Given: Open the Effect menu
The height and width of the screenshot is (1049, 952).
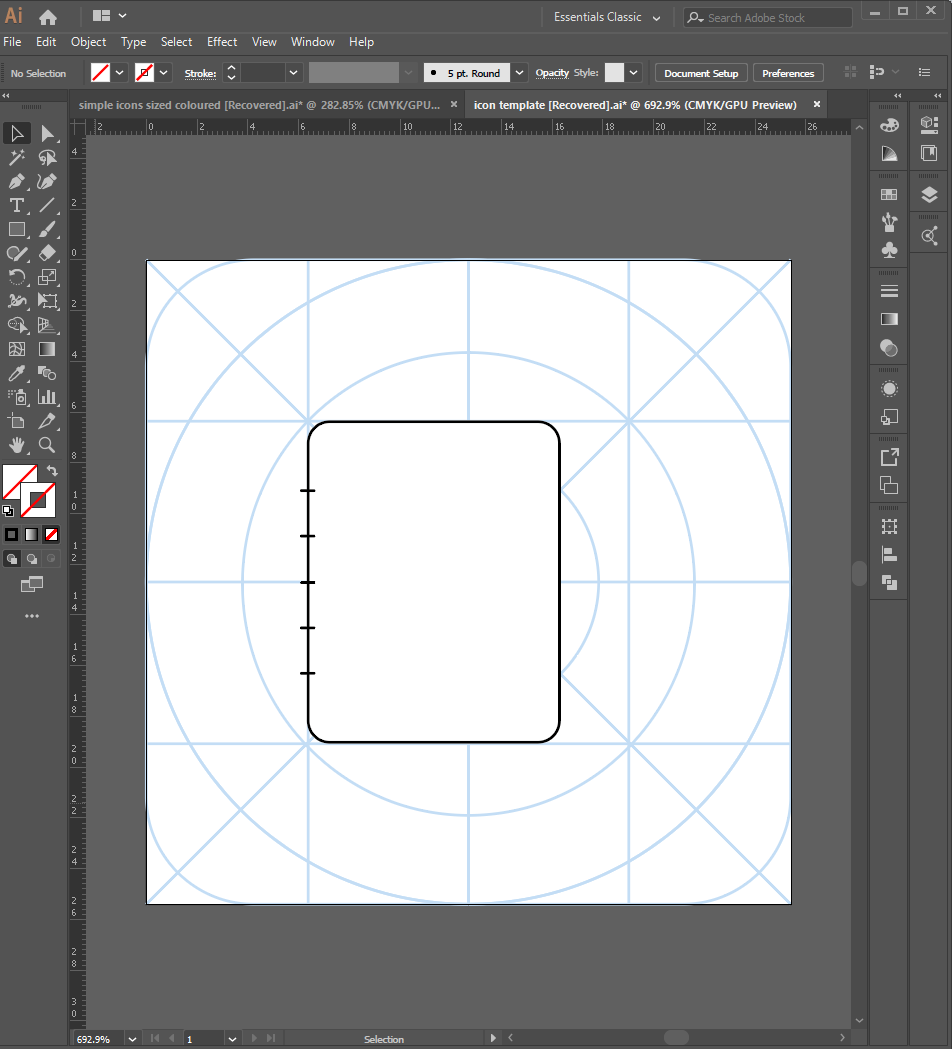Looking at the screenshot, I should pyautogui.click(x=222, y=42).
